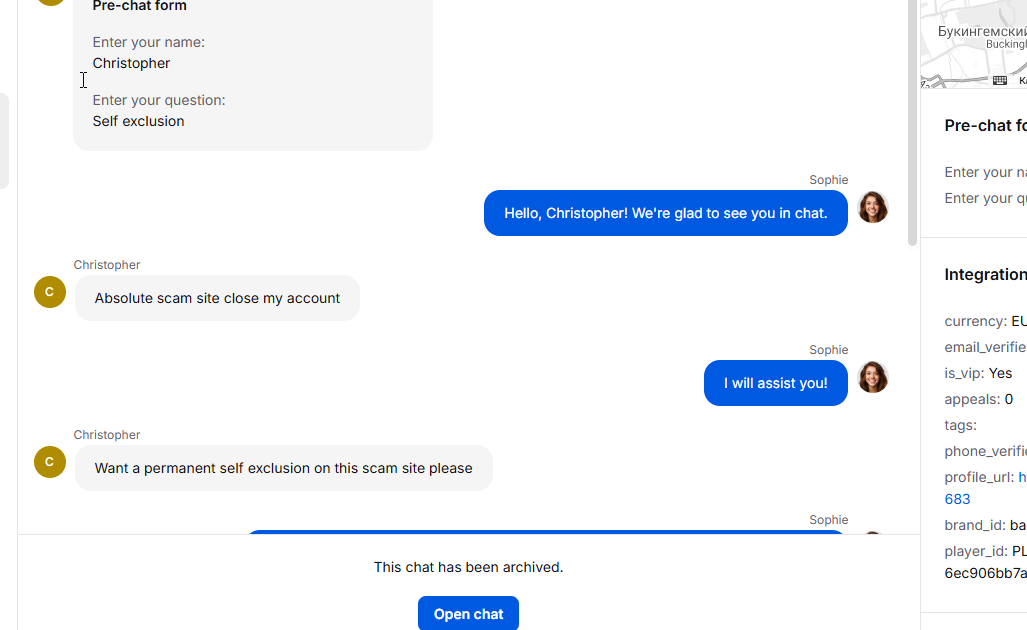Image resolution: width=1027 pixels, height=630 pixels.
Task: Click the 'Self exclusion' answer in pre-chat form
Action: [138, 121]
